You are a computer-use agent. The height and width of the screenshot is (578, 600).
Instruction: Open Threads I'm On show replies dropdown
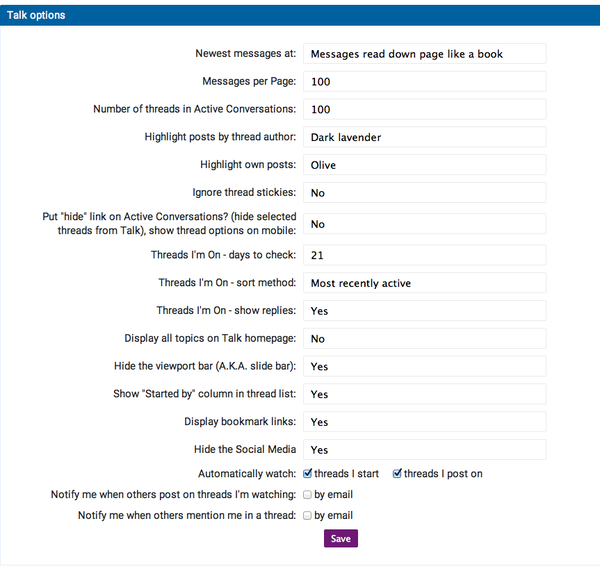(x=425, y=311)
